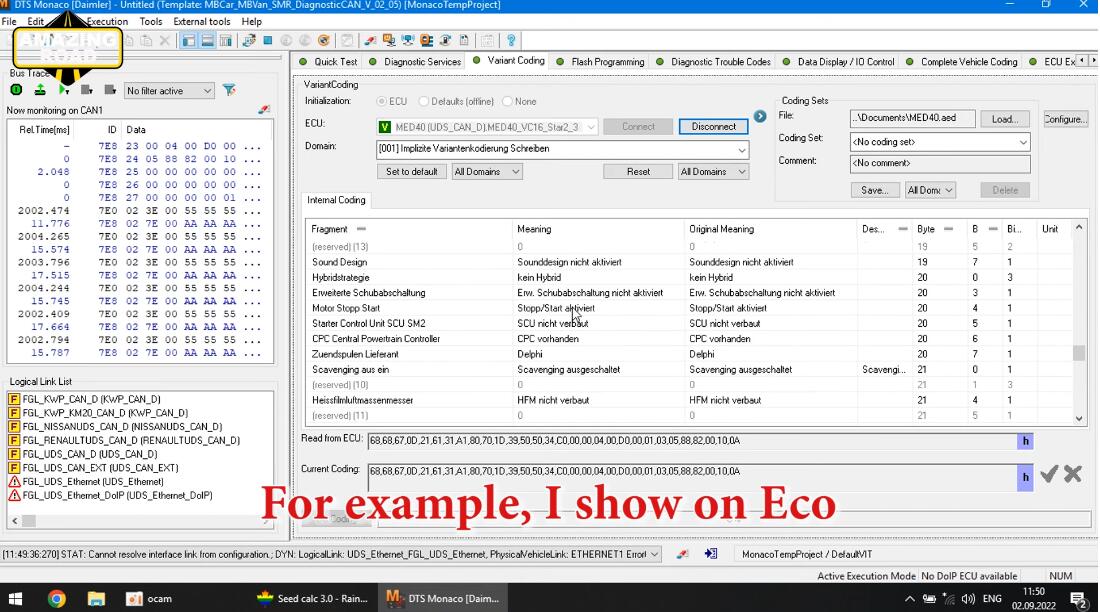Click the red eraser toolbar icon
This screenshot has height=612, width=1100.
pyautogui.click(x=370, y=41)
